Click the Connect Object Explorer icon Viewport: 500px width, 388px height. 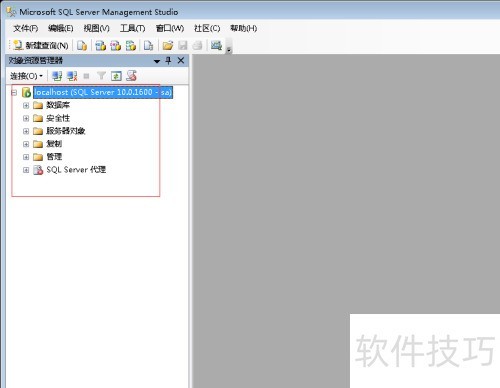pos(57,76)
